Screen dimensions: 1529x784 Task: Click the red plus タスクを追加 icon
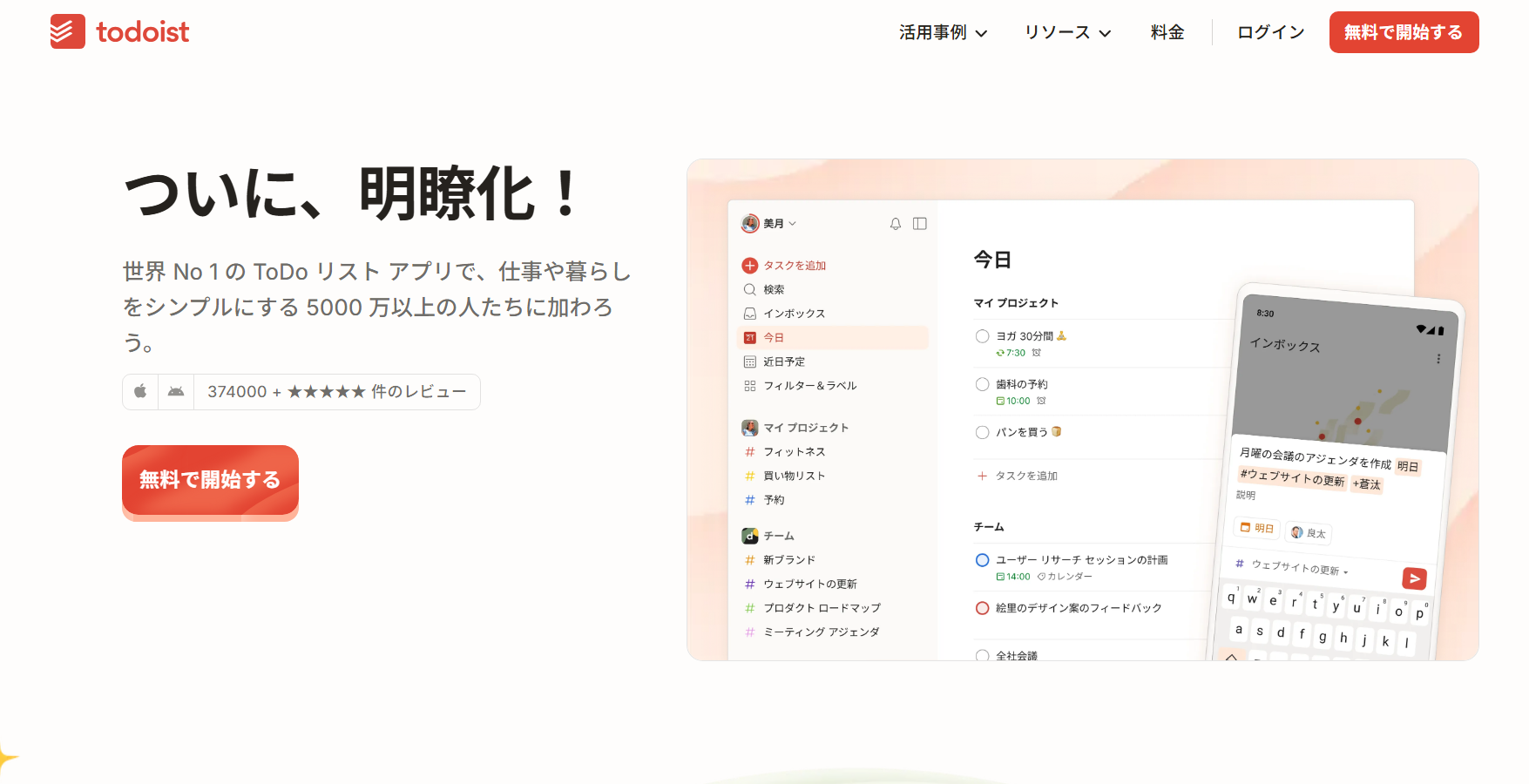click(x=749, y=266)
